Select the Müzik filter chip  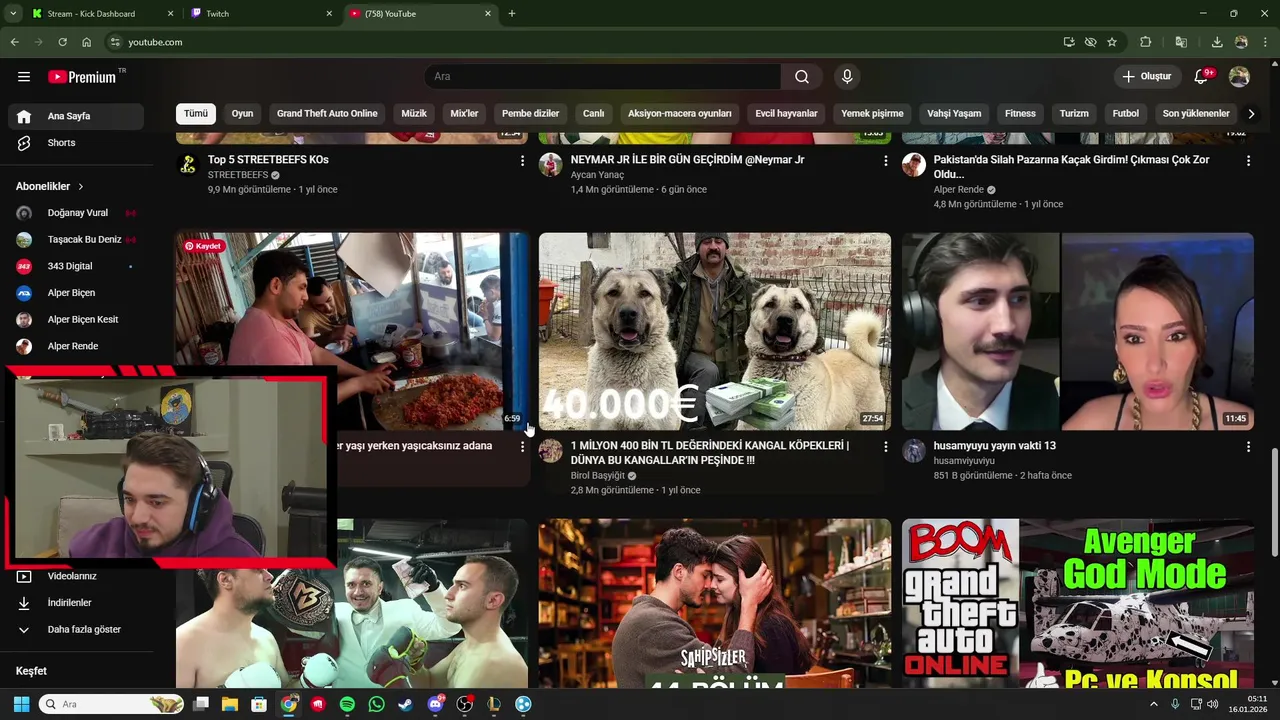(x=414, y=114)
